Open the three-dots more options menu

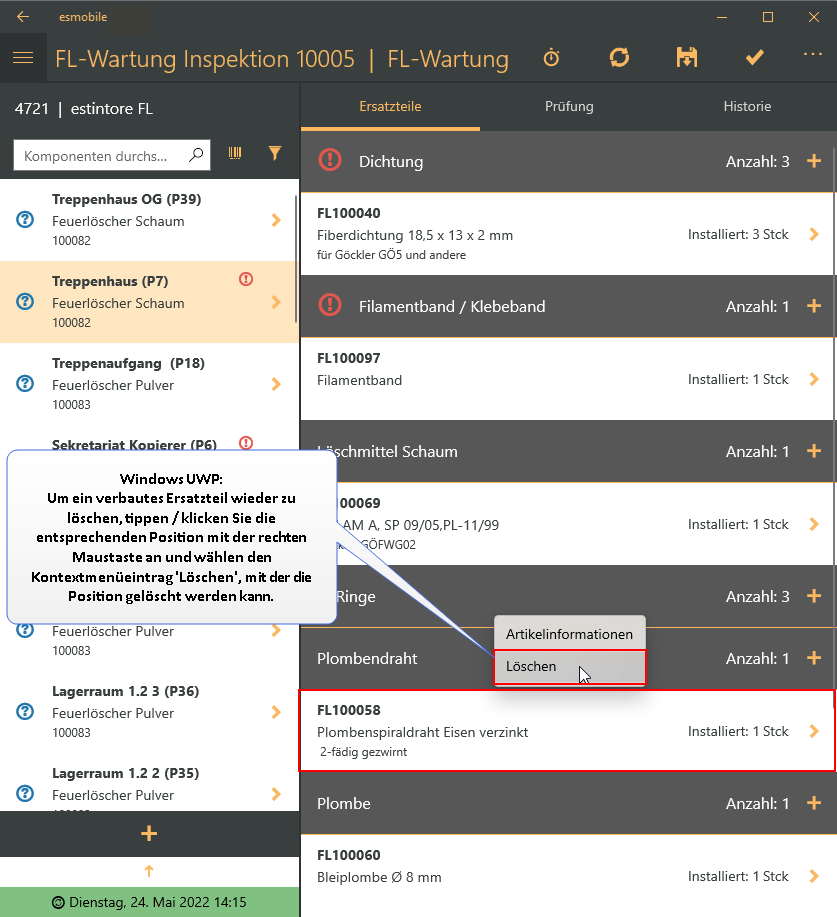[x=812, y=55]
